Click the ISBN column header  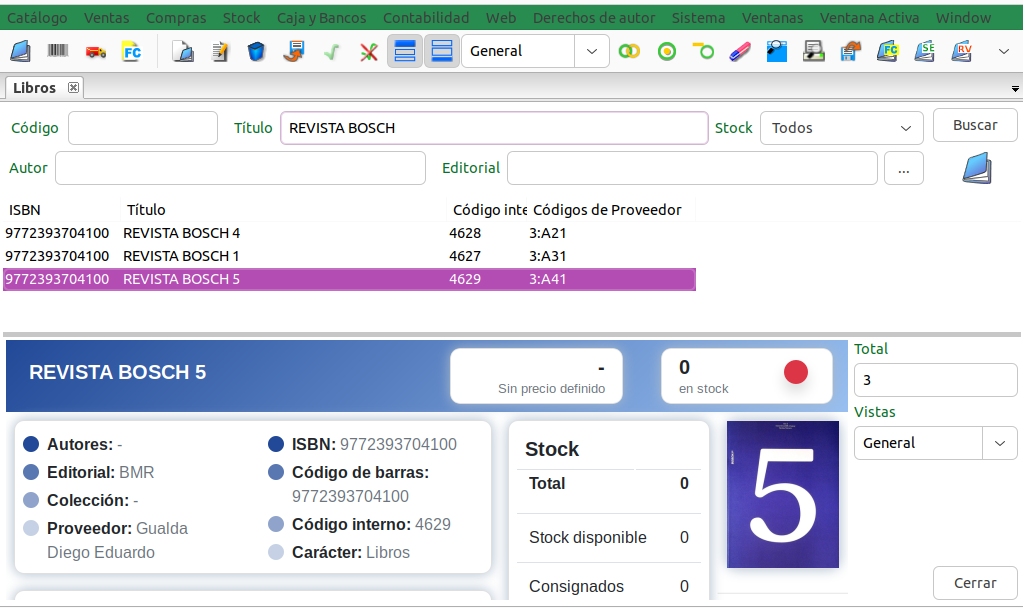(62, 210)
